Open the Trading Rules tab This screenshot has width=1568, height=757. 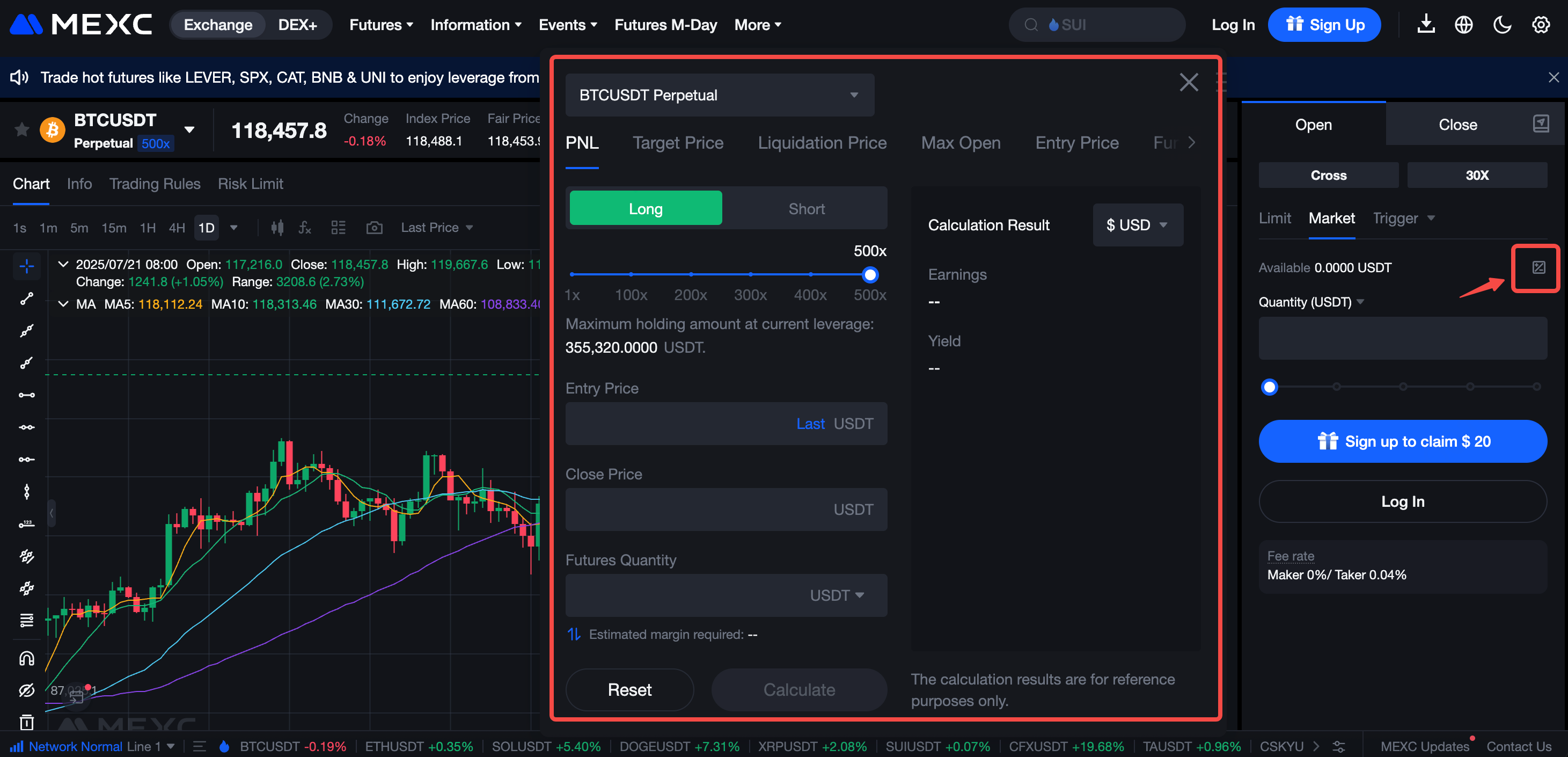(155, 184)
